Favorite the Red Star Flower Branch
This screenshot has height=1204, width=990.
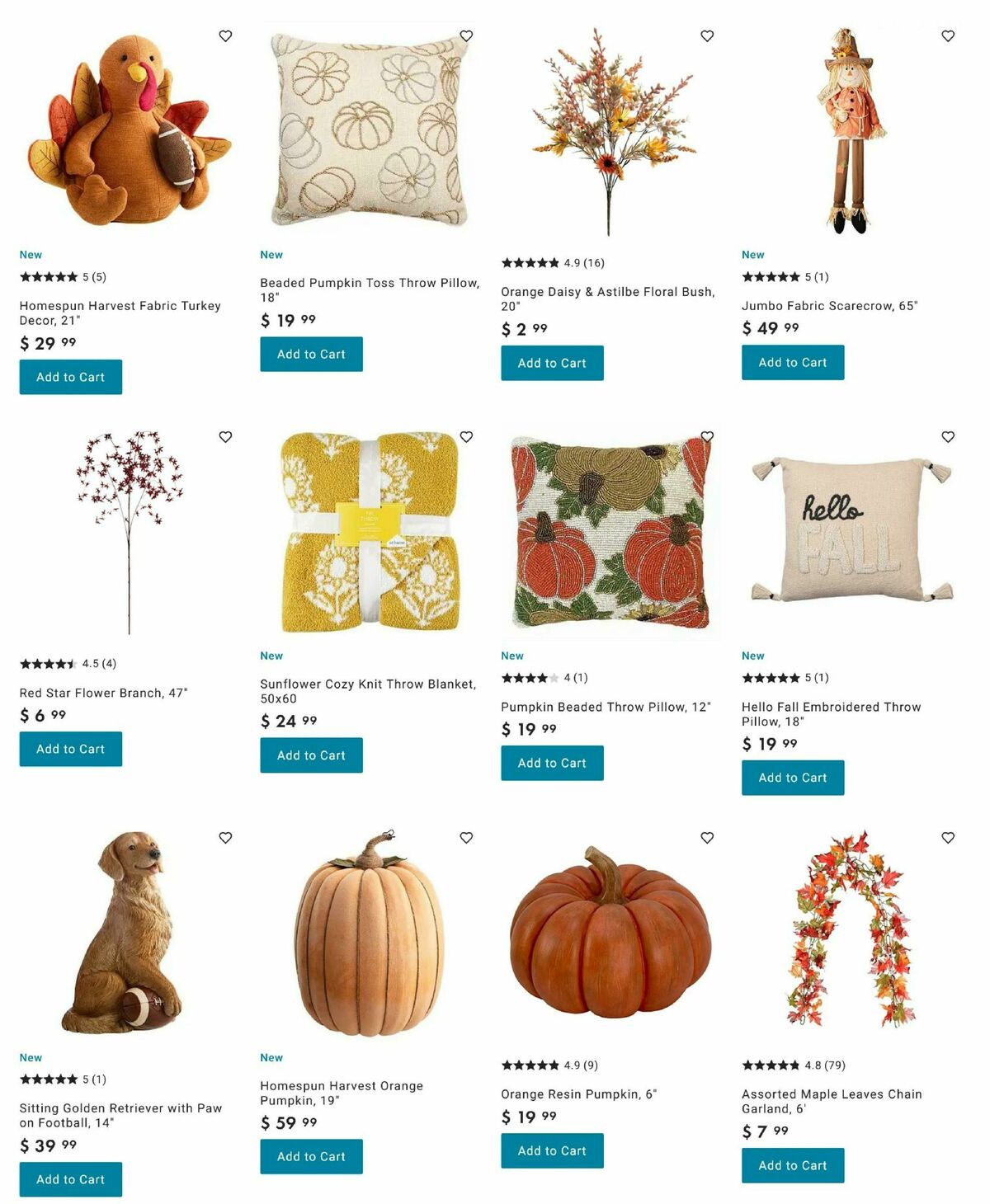(x=225, y=437)
